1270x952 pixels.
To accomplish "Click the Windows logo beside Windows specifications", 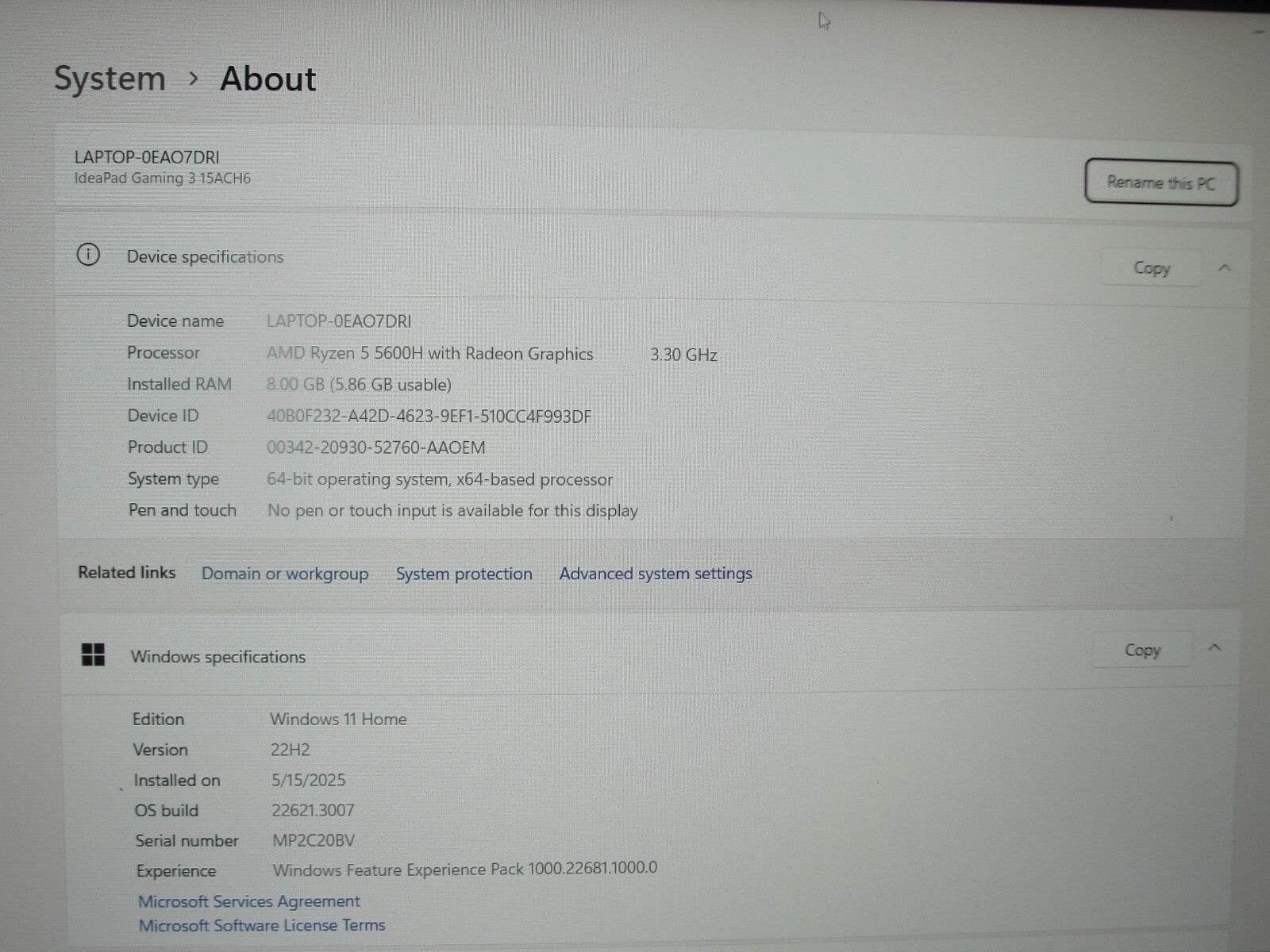I will [x=94, y=655].
